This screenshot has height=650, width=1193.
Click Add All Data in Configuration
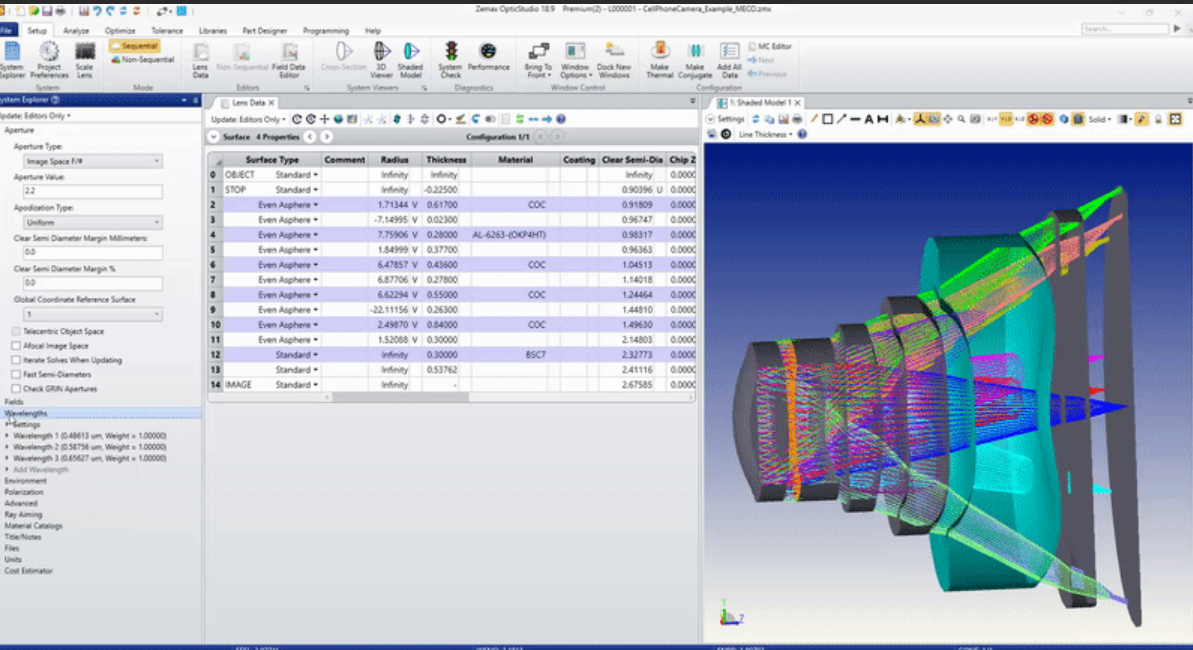coord(729,60)
